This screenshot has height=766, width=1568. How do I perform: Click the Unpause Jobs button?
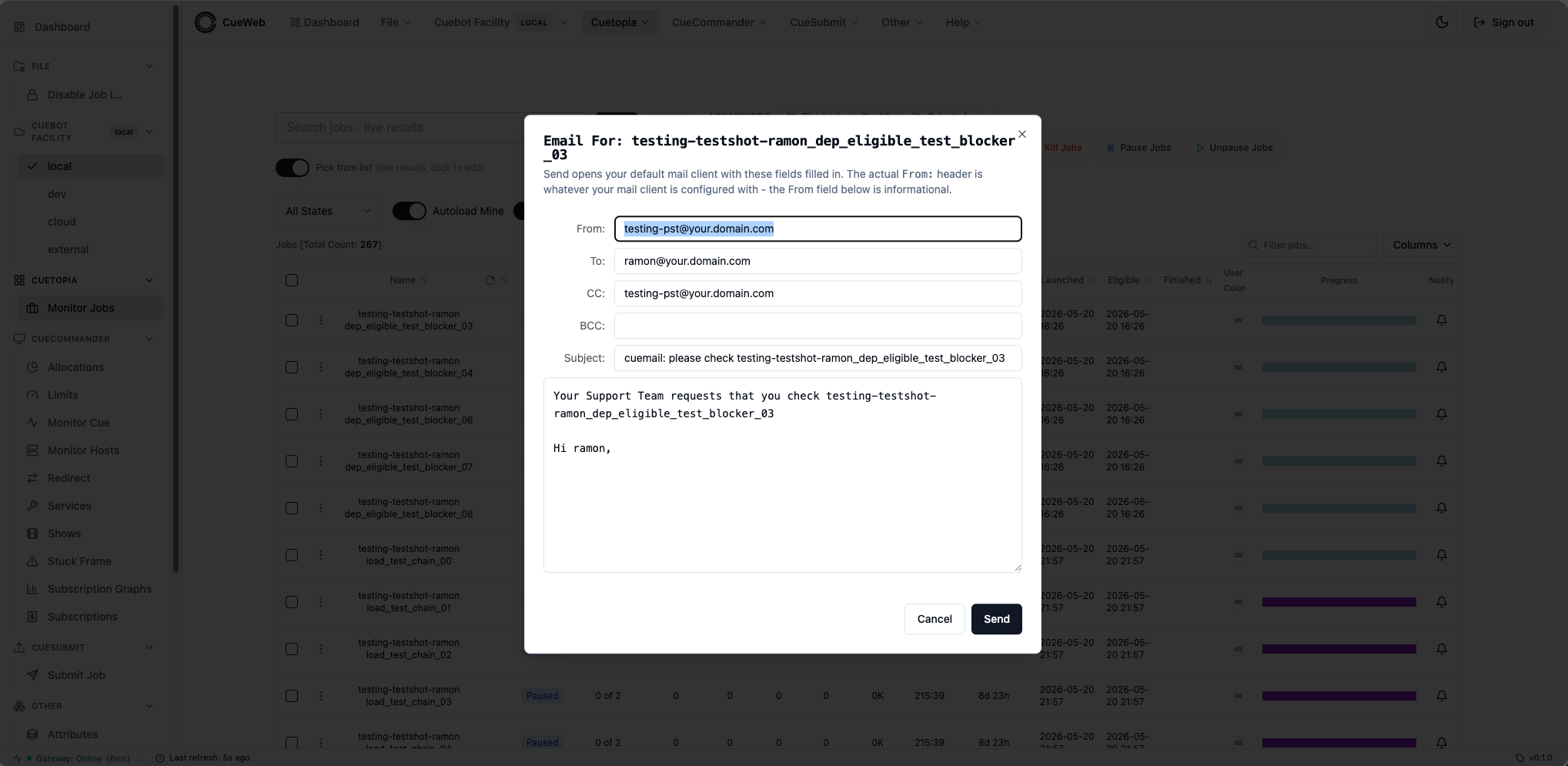1234,148
